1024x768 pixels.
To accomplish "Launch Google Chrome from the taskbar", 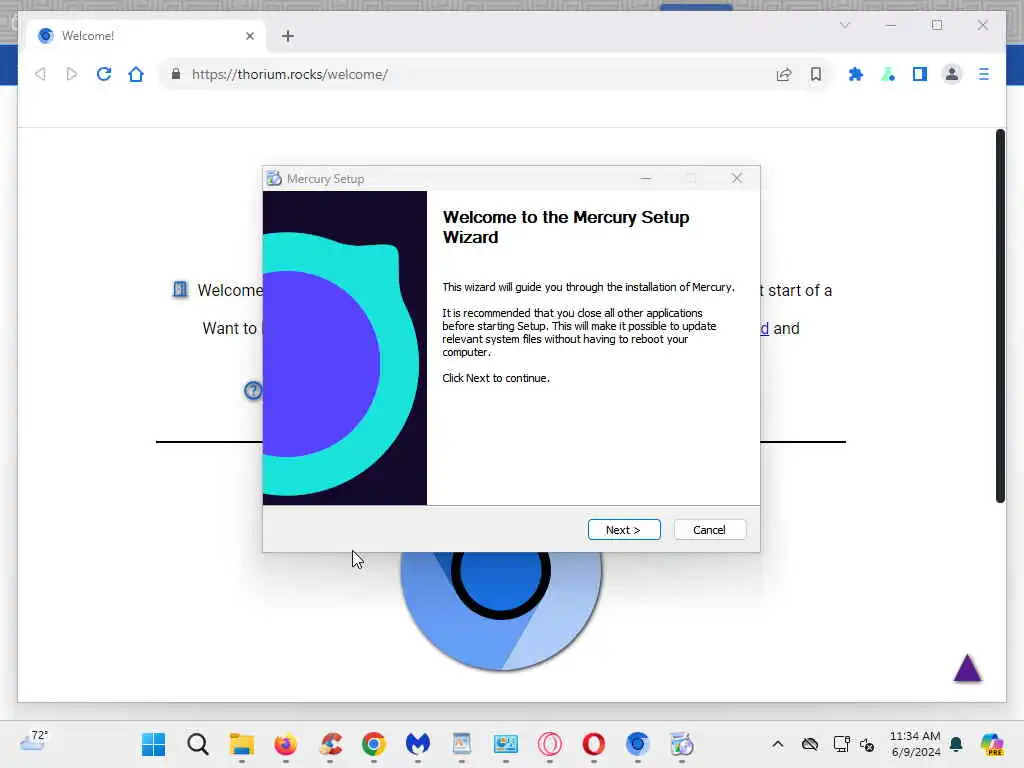I will (374, 744).
